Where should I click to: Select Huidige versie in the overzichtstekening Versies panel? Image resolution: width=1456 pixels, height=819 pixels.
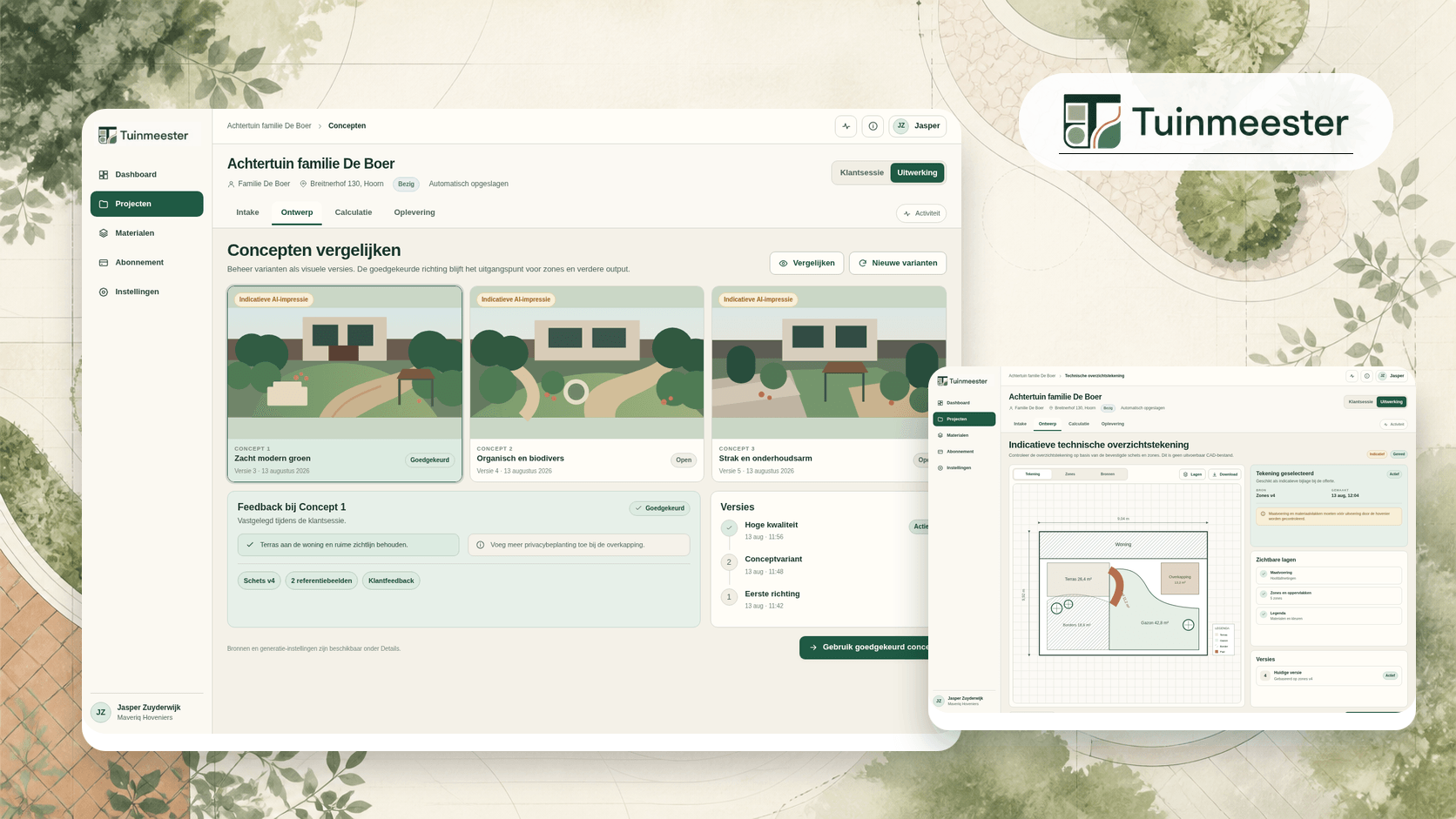[x=1329, y=675]
